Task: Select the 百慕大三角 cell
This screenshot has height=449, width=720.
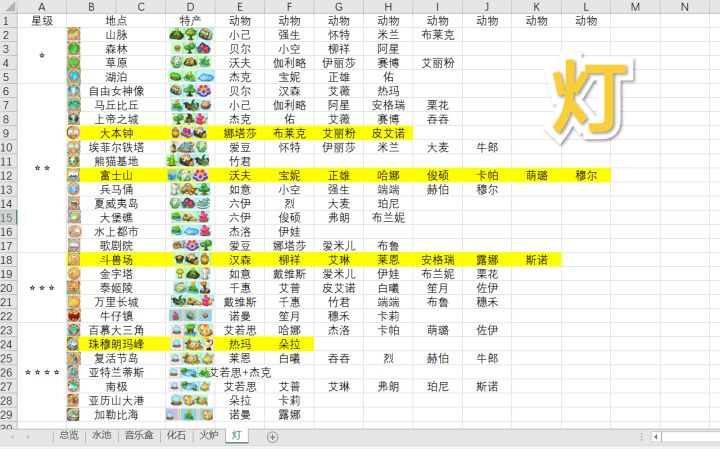Action: point(116,330)
